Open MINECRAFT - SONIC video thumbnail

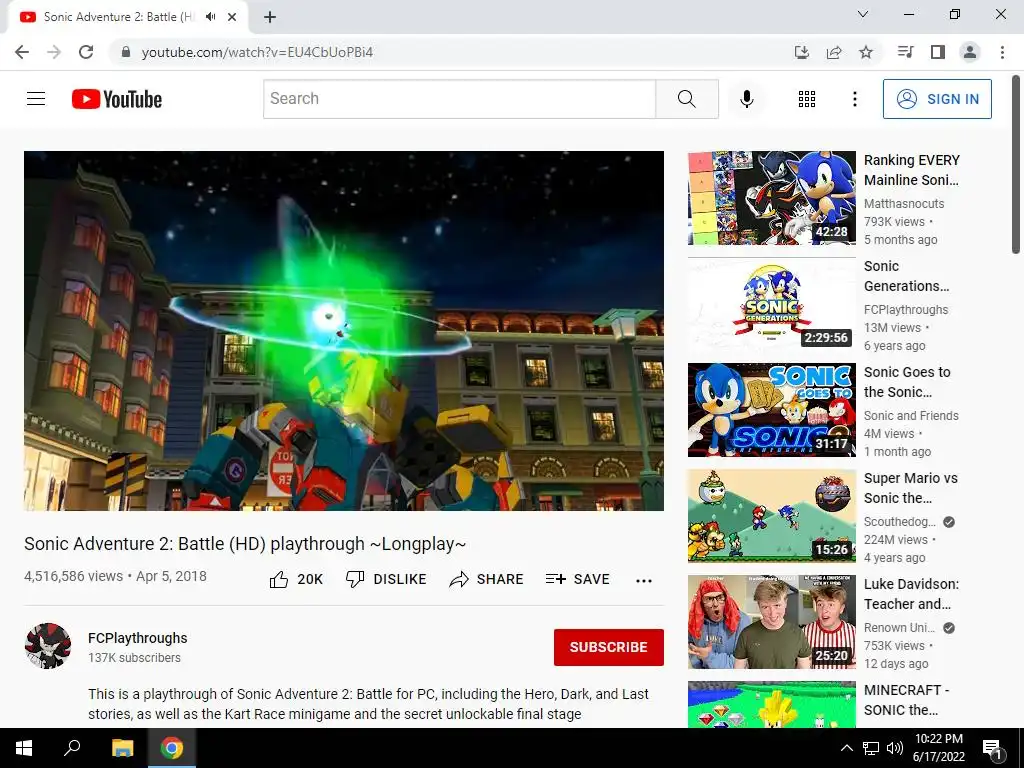tap(771, 704)
